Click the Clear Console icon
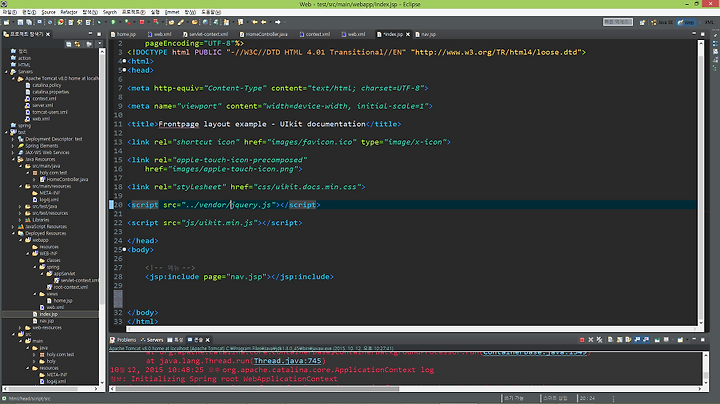The width and height of the screenshot is (720, 404). pos(610,340)
